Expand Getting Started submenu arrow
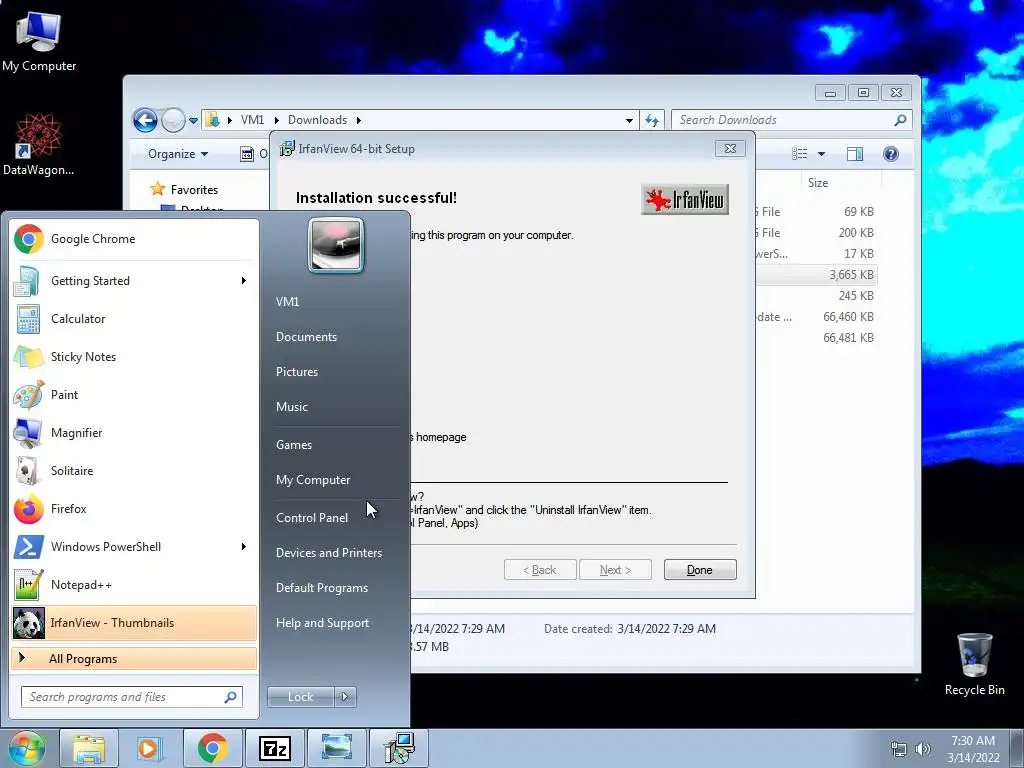The height and width of the screenshot is (768, 1024). click(x=244, y=281)
